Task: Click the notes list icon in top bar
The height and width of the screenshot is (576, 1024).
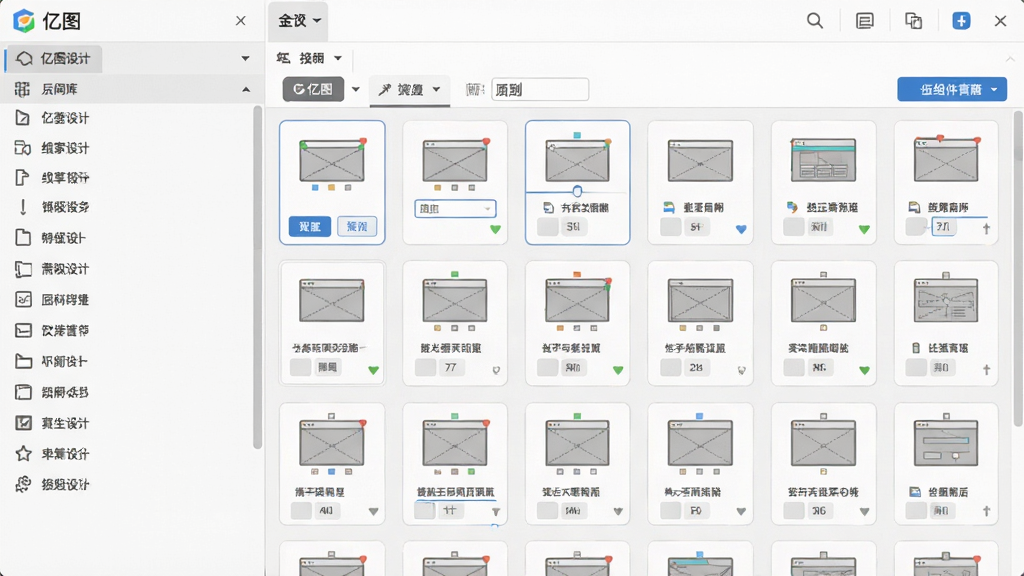Action: [x=865, y=21]
